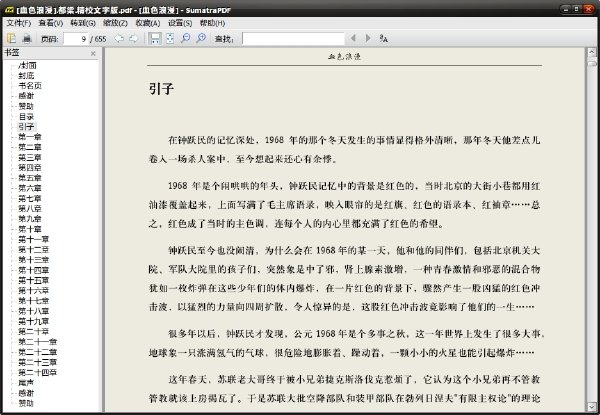The width and height of the screenshot is (600, 415).
Task: Jump to the 第二章 bookmark
Action: pyautogui.click(x=30, y=147)
